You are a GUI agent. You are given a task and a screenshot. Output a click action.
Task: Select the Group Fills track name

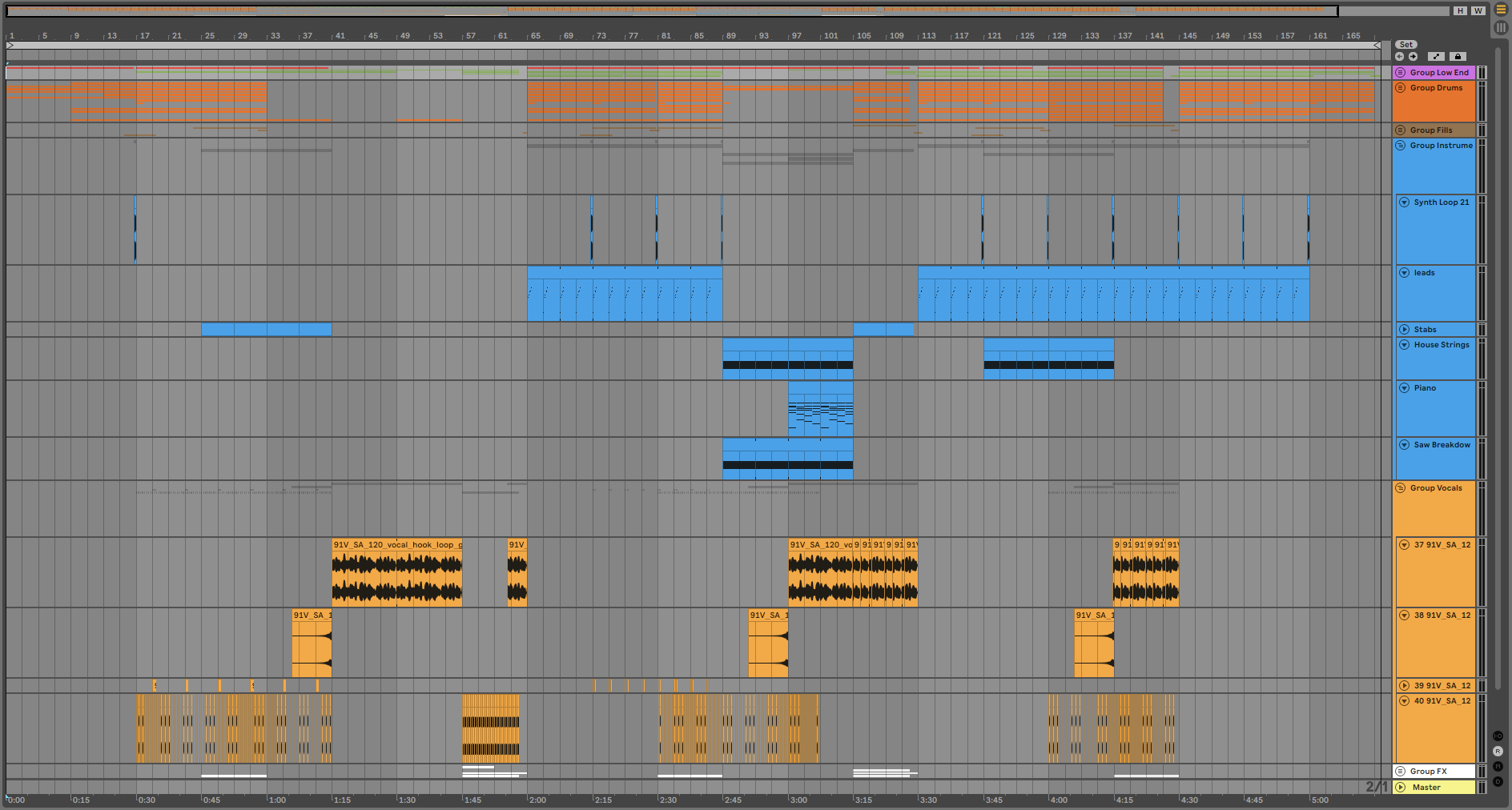(x=1431, y=130)
